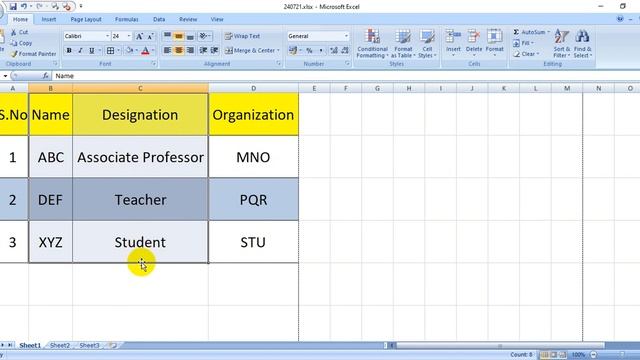The width and height of the screenshot is (640, 360).
Task: Click AutoSum
Action: (531, 32)
